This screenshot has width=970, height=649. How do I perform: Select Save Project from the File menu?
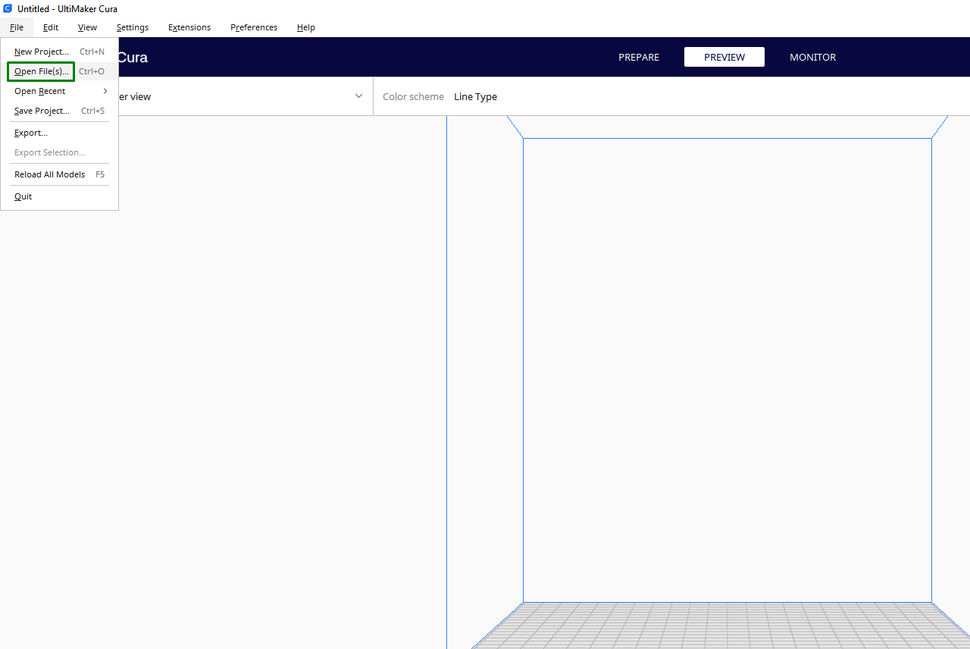point(41,110)
